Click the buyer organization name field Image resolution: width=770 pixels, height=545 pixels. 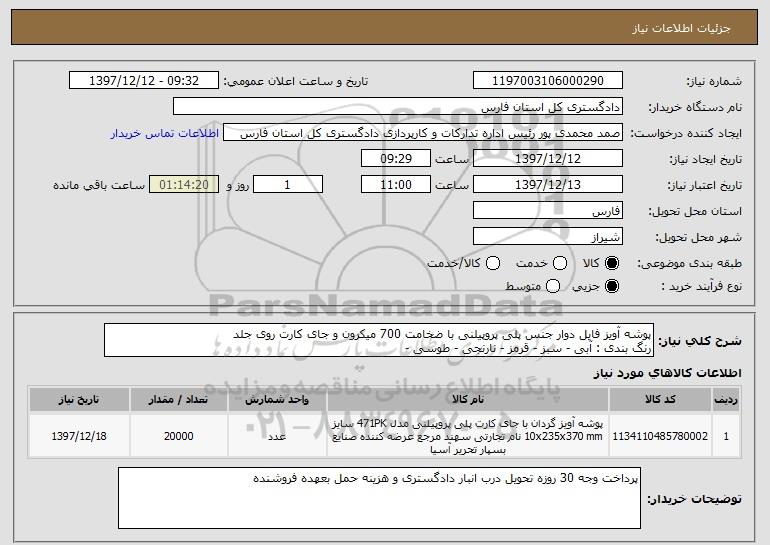pyautogui.click(x=398, y=107)
